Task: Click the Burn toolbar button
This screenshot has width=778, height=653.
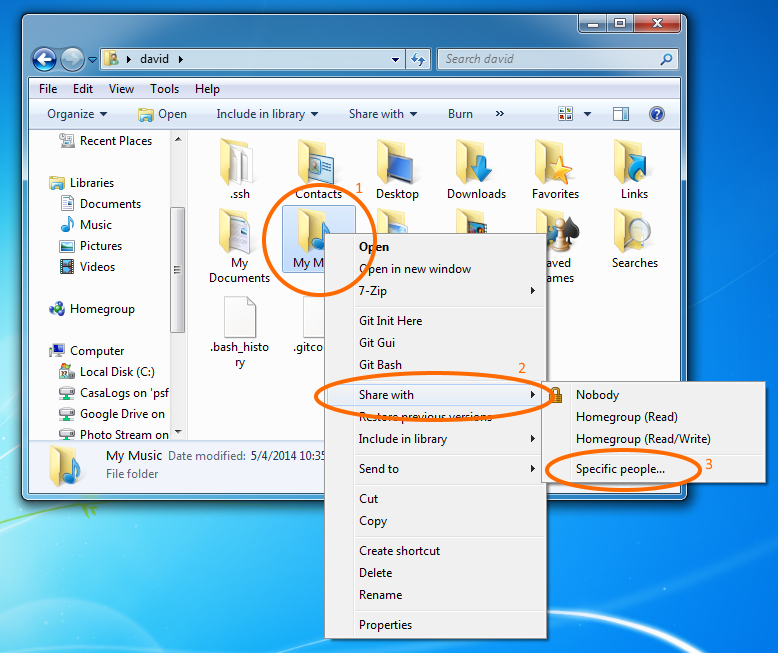Action: click(460, 114)
